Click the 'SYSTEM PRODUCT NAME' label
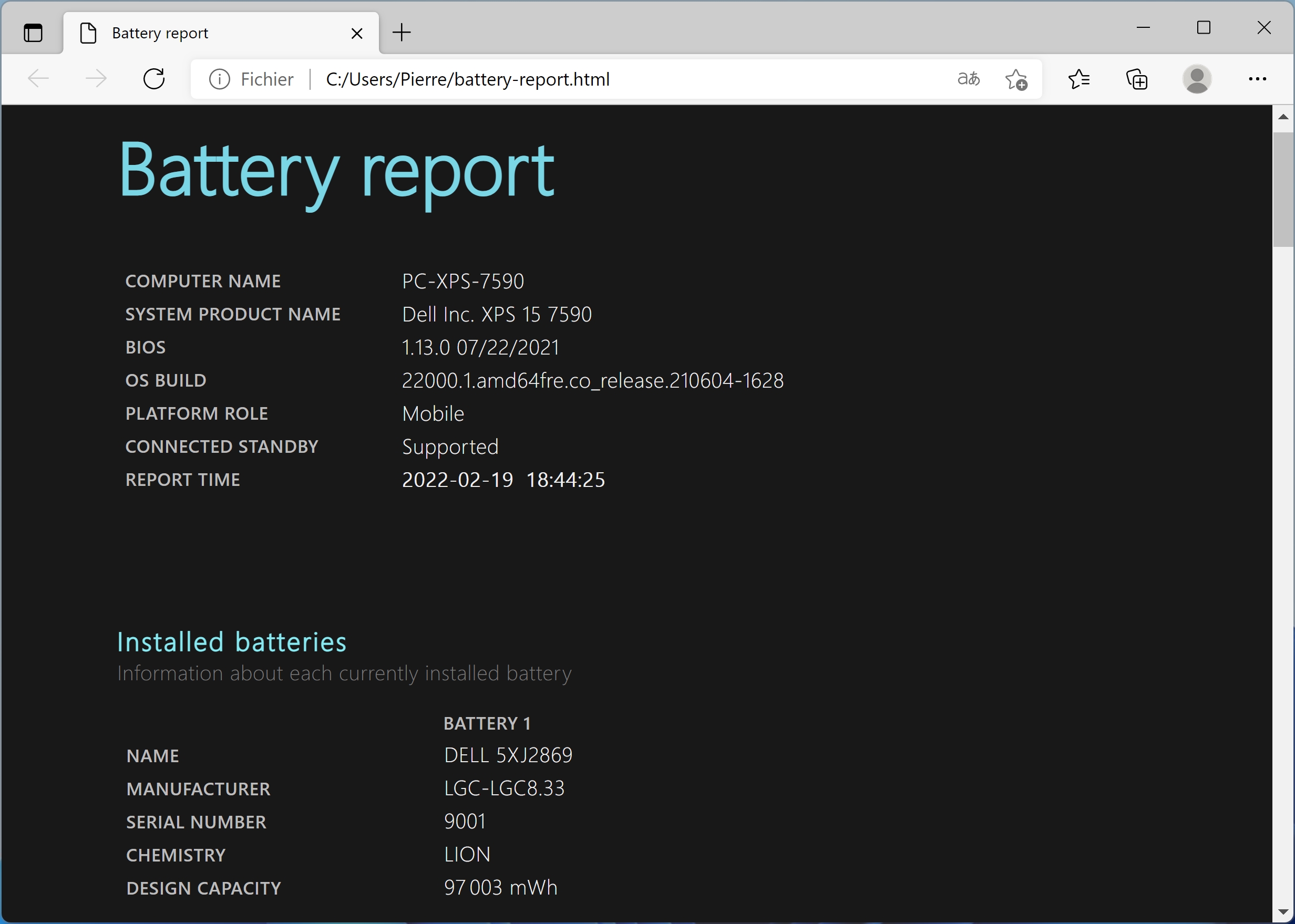Viewport: 1295px width, 924px height. (233, 314)
